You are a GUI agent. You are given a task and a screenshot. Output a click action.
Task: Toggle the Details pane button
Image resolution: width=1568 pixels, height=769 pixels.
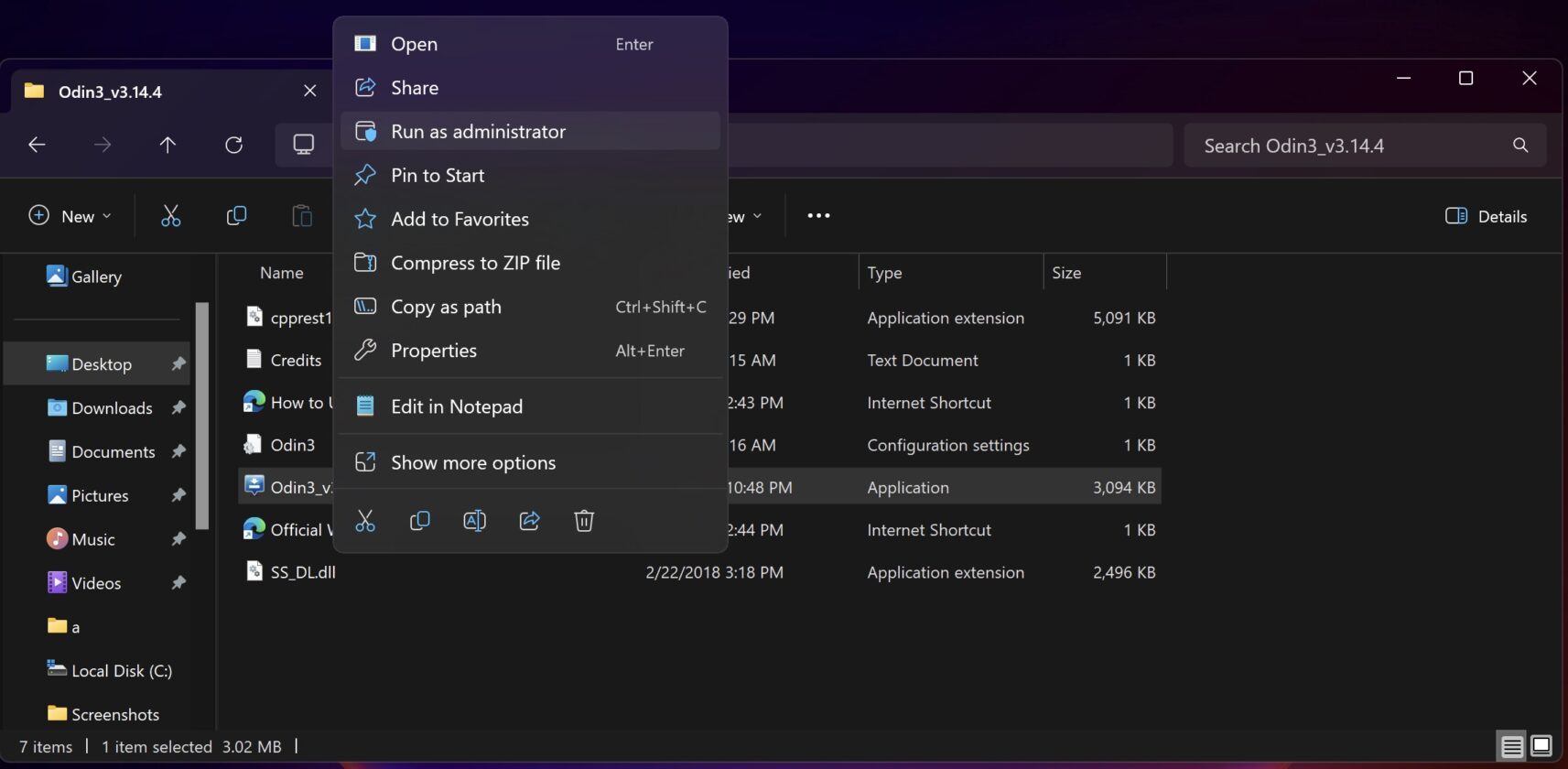(x=1487, y=216)
